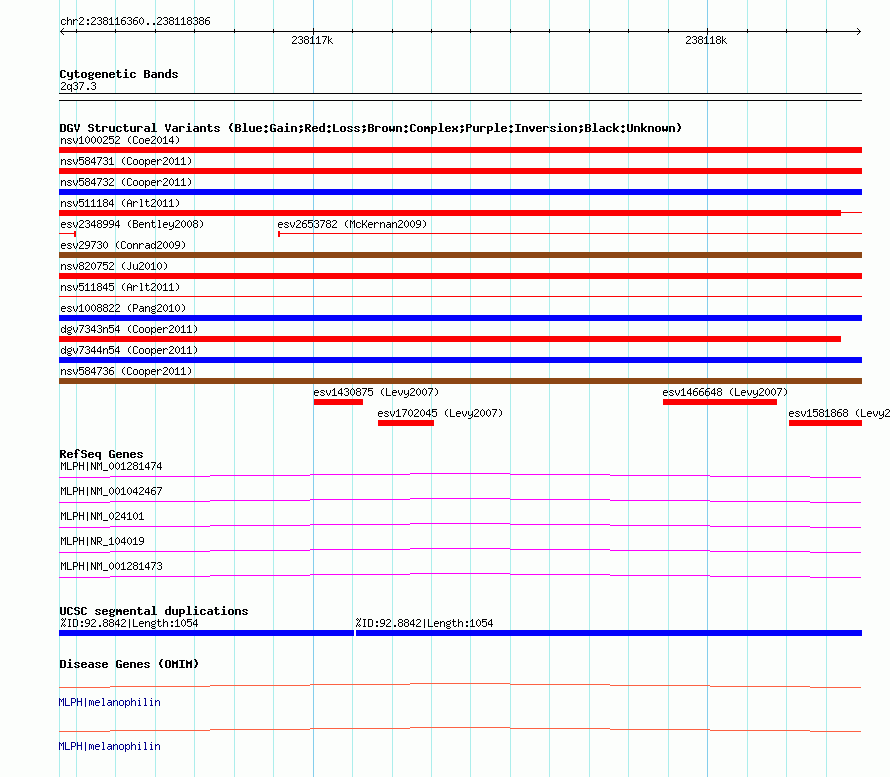The image size is (890, 777).
Task: Click the Cytogenetic Bands track heading
Action: click(119, 74)
